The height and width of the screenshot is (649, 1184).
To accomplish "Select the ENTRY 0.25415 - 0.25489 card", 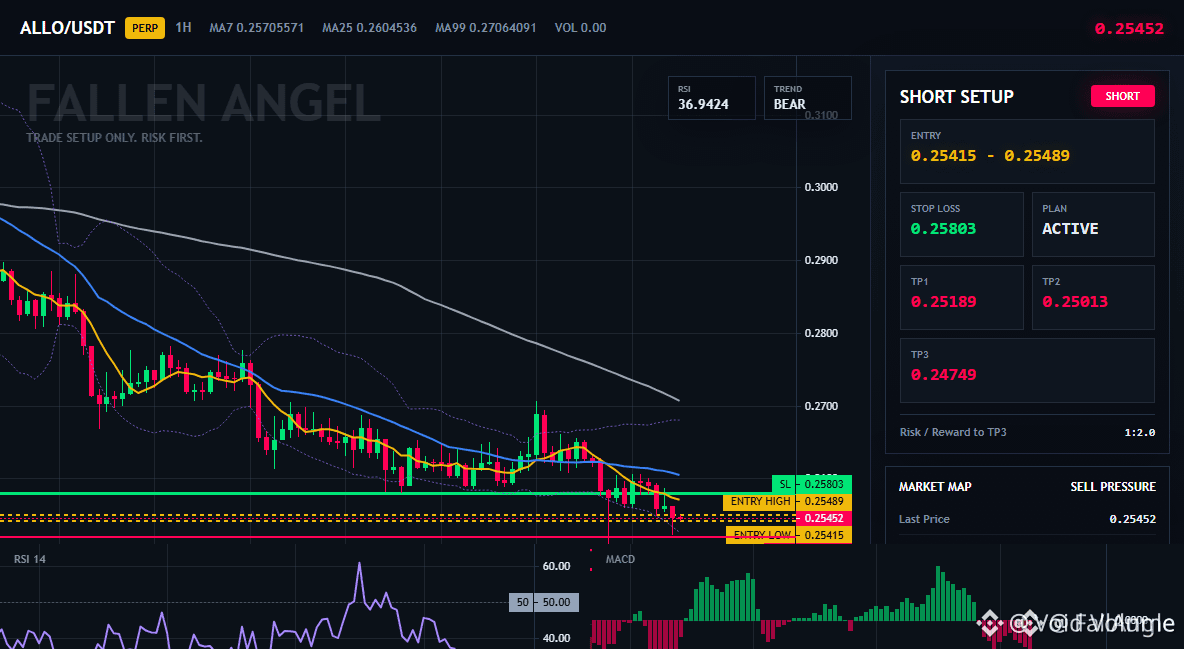I will 1027,151.
